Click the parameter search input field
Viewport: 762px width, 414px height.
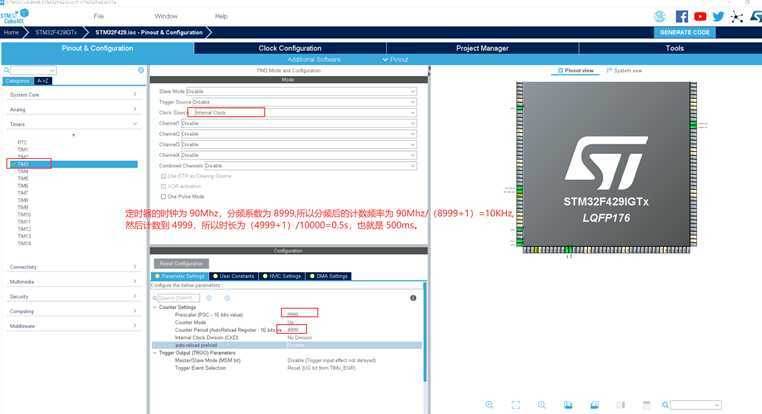coord(179,298)
